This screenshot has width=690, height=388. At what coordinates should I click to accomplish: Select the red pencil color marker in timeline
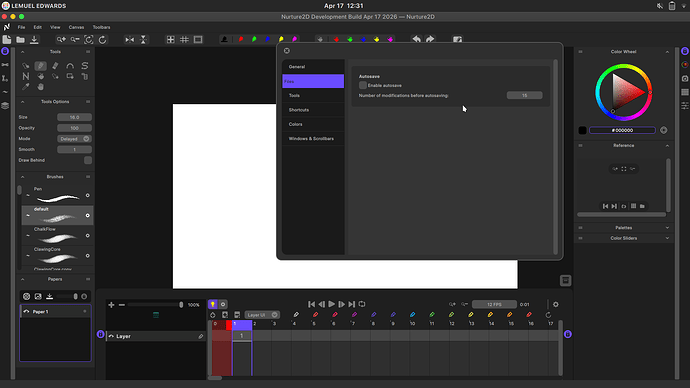pos(316,315)
